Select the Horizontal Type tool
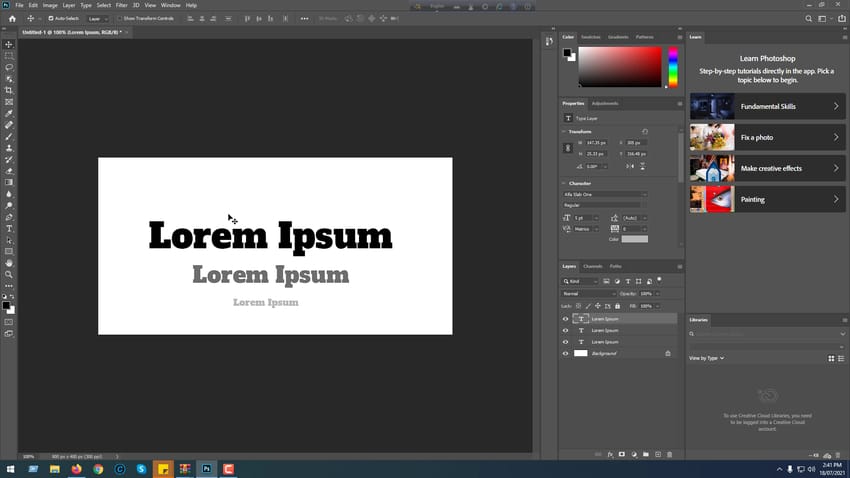 (9, 229)
